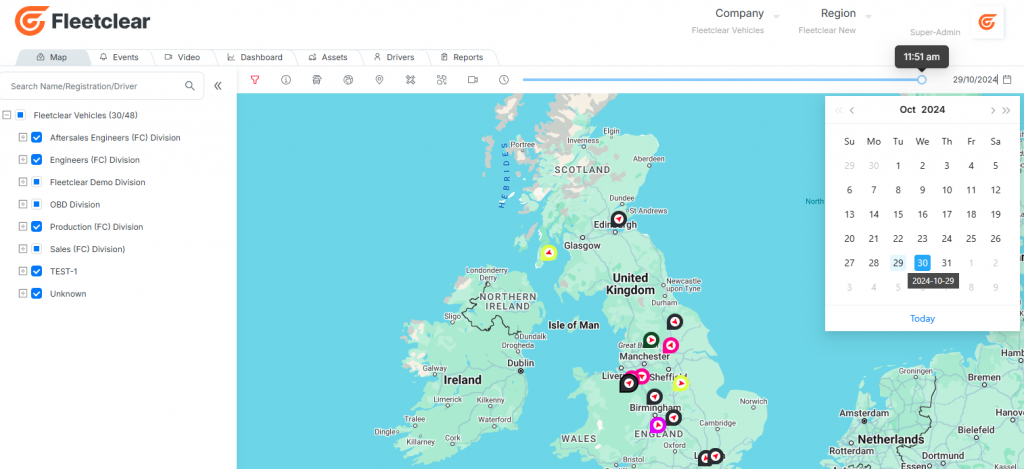Expand the Unknown node

tap(22, 294)
